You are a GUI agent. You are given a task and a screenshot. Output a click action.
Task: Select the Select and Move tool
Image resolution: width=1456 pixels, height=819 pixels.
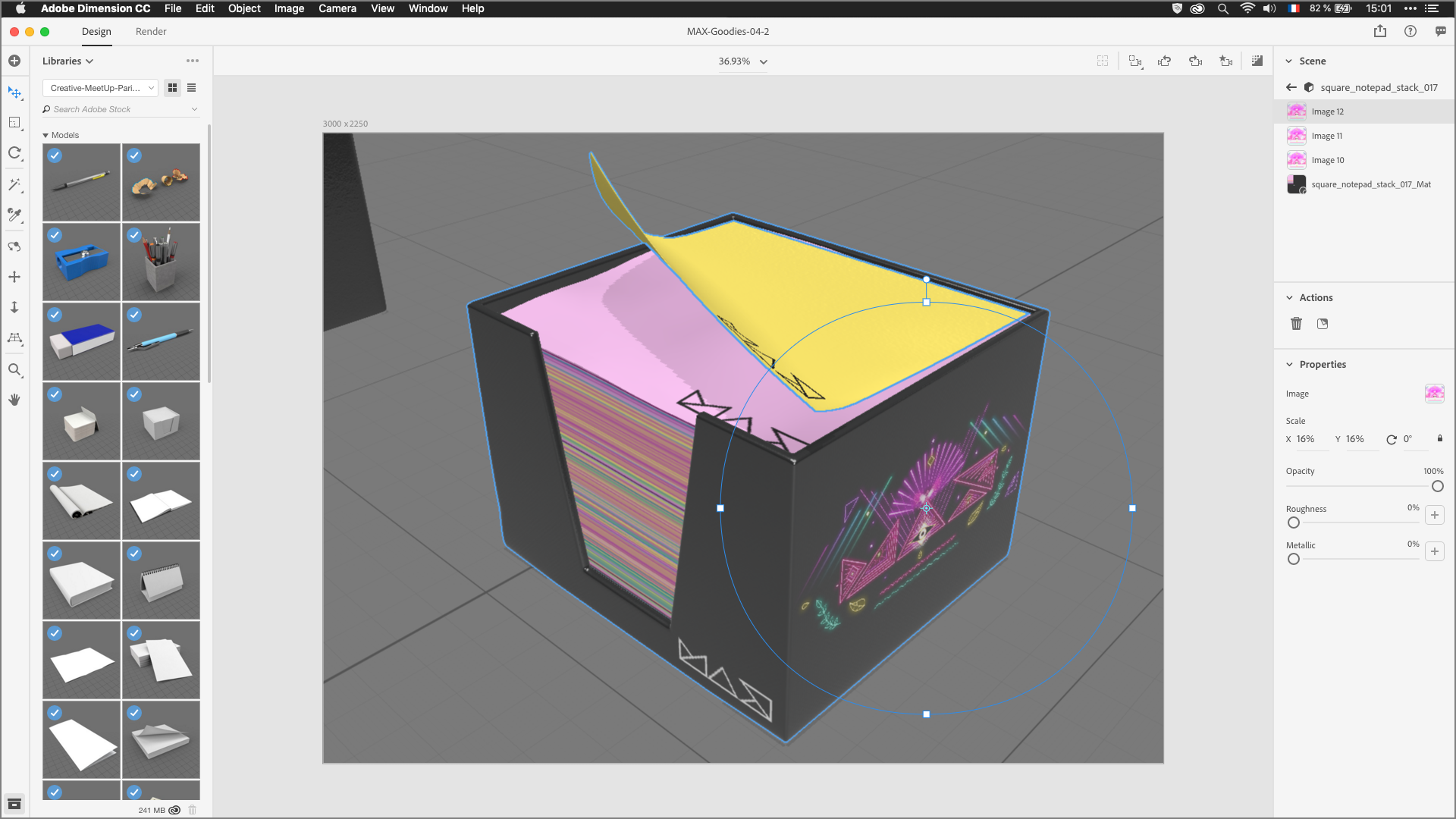14,93
